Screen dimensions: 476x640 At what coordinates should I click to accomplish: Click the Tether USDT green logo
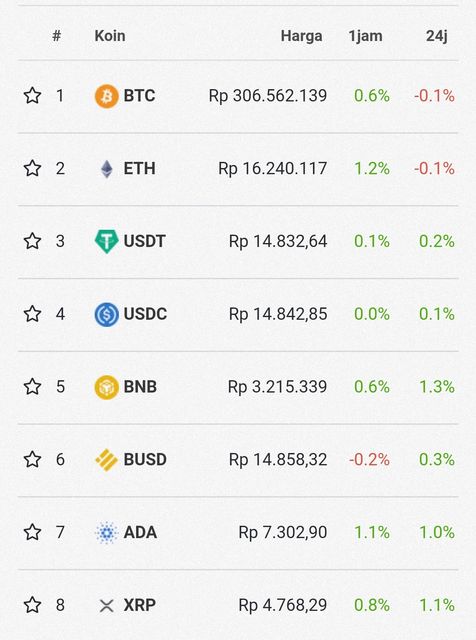(x=107, y=241)
